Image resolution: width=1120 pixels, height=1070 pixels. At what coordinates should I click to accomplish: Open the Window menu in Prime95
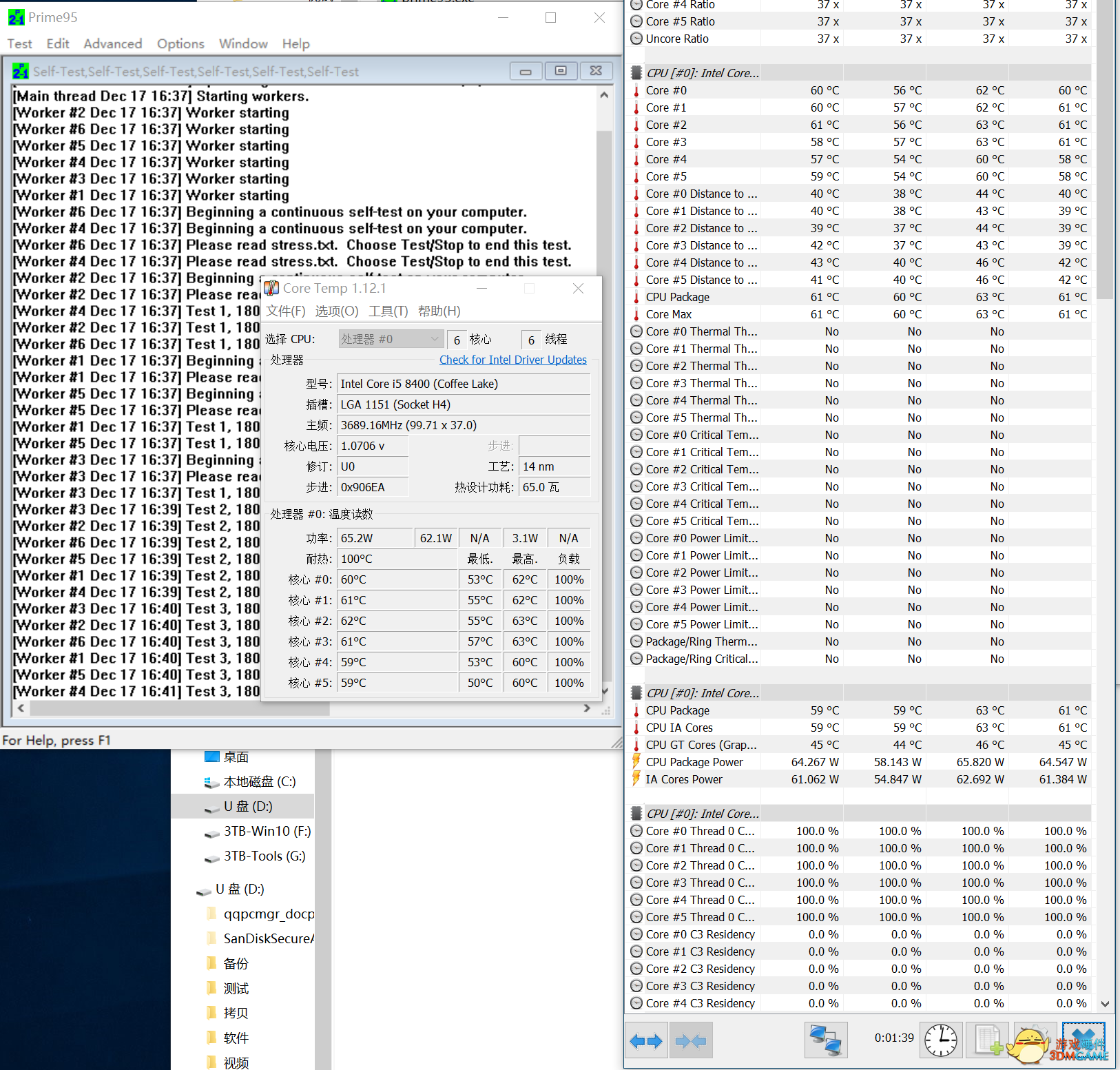(243, 43)
